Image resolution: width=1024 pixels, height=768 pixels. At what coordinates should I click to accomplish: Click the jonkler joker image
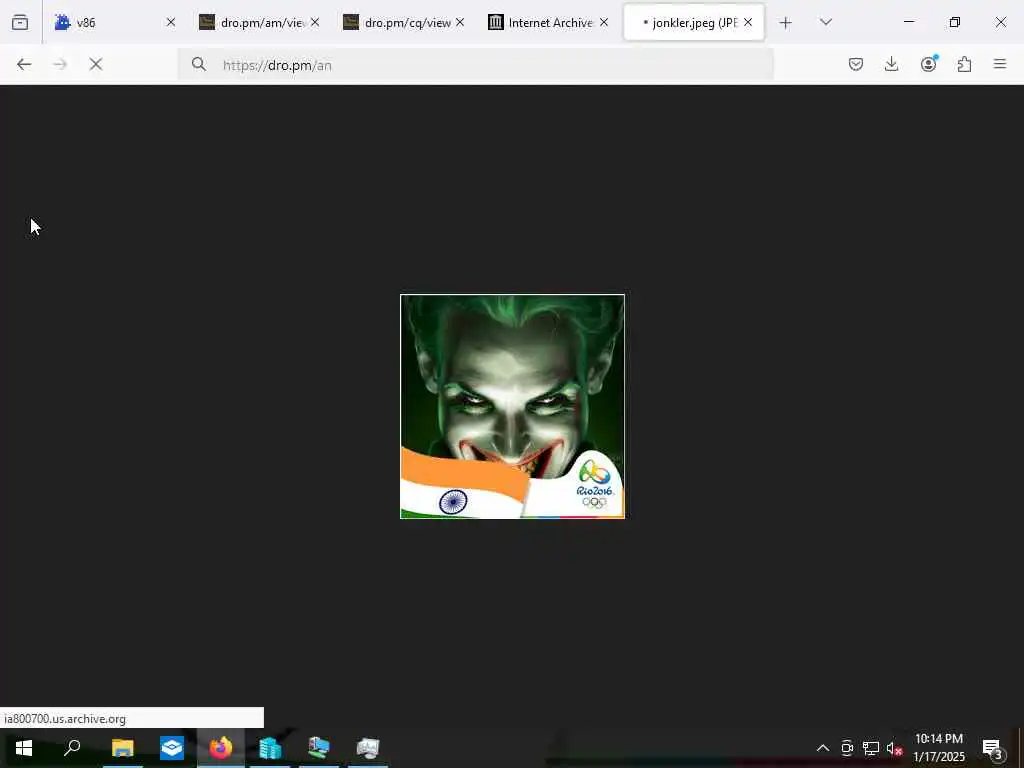[512, 406]
